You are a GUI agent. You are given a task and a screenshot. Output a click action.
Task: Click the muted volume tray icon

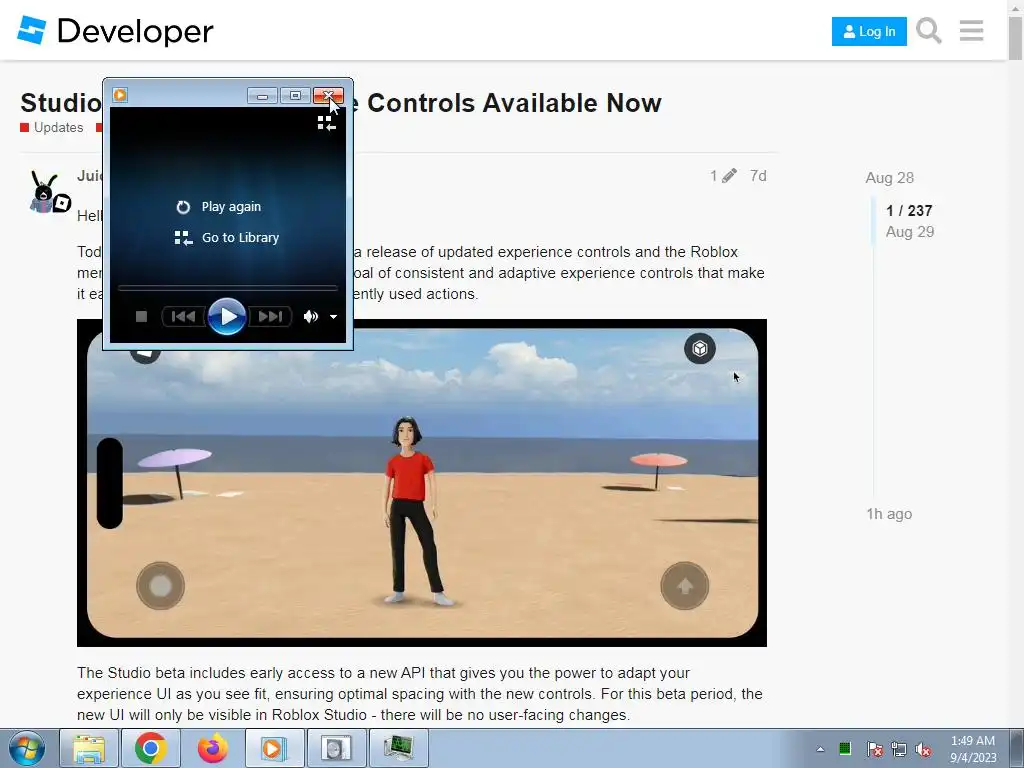tap(923, 749)
